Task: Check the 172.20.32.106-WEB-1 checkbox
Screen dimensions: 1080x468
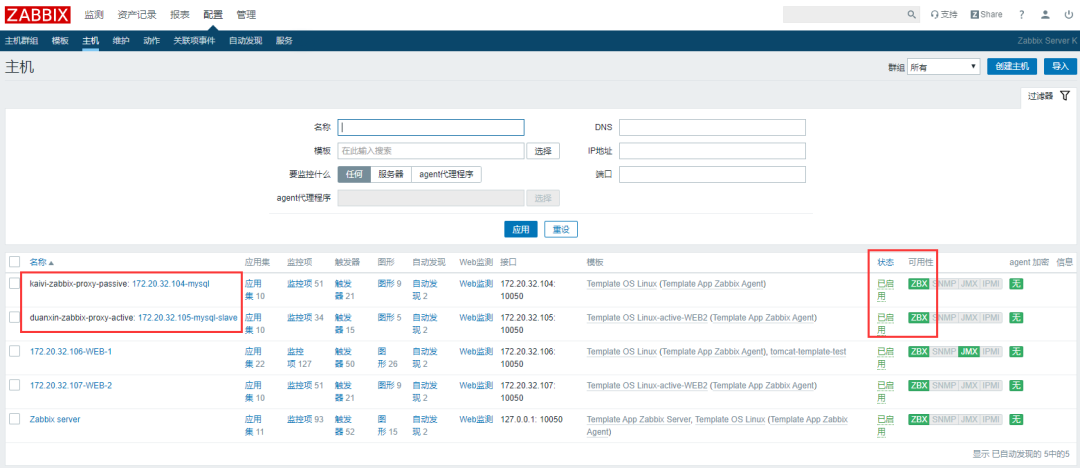Action: 14,352
